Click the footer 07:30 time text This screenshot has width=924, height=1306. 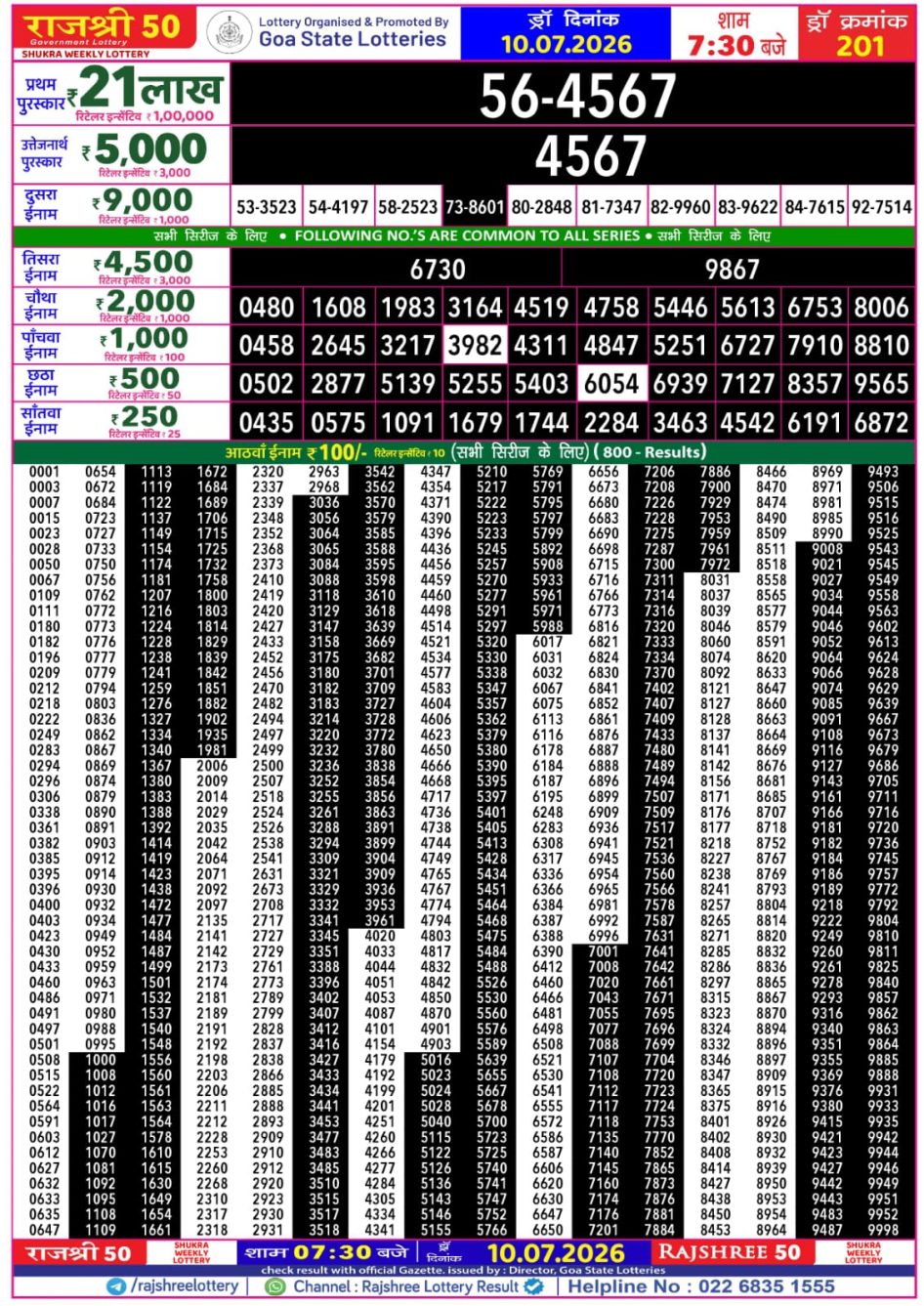[x=333, y=1252]
